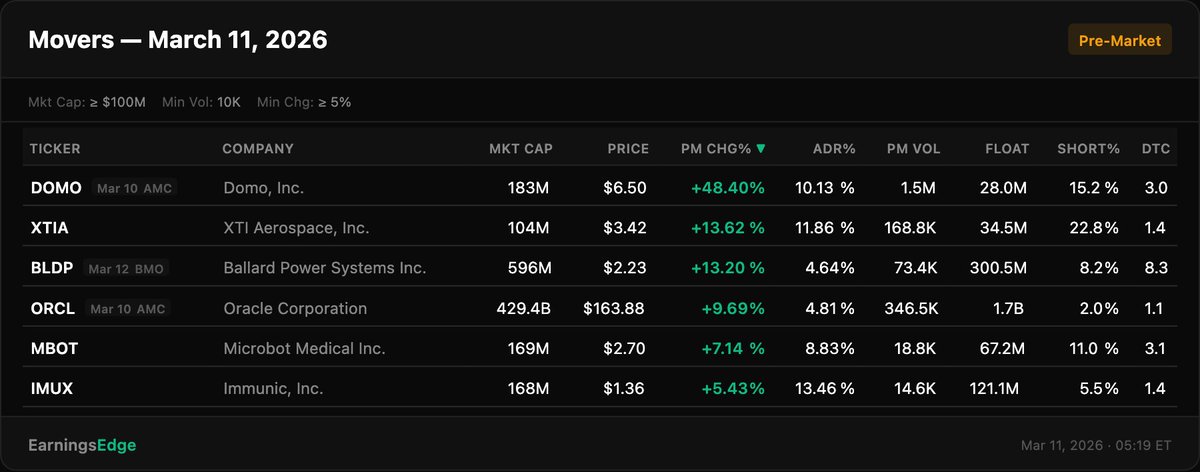
Task: Click the Movers — March 11, 2026 title
Action: coord(178,41)
